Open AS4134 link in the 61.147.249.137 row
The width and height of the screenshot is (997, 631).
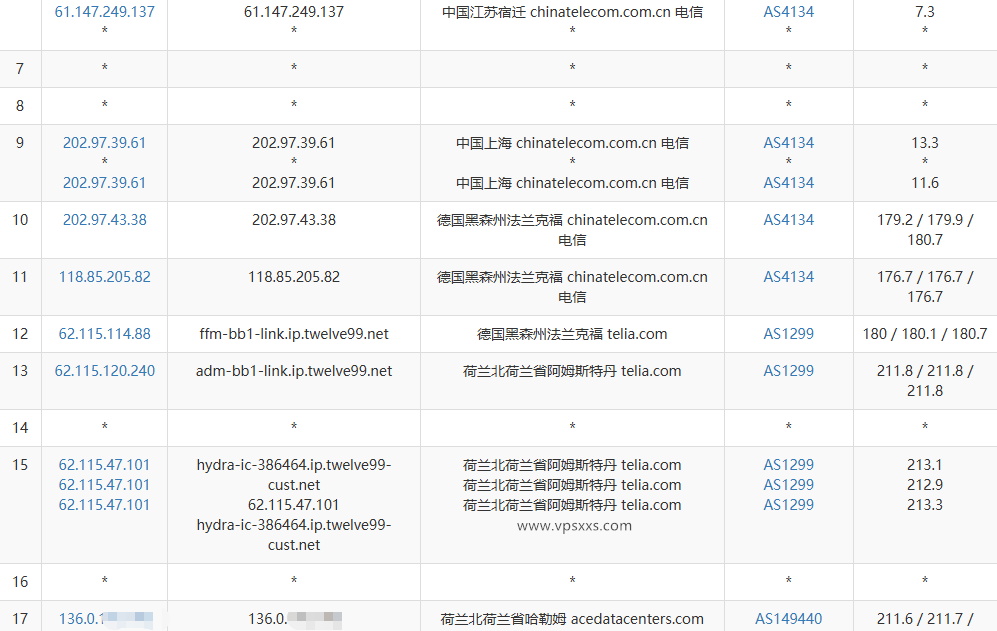click(788, 11)
